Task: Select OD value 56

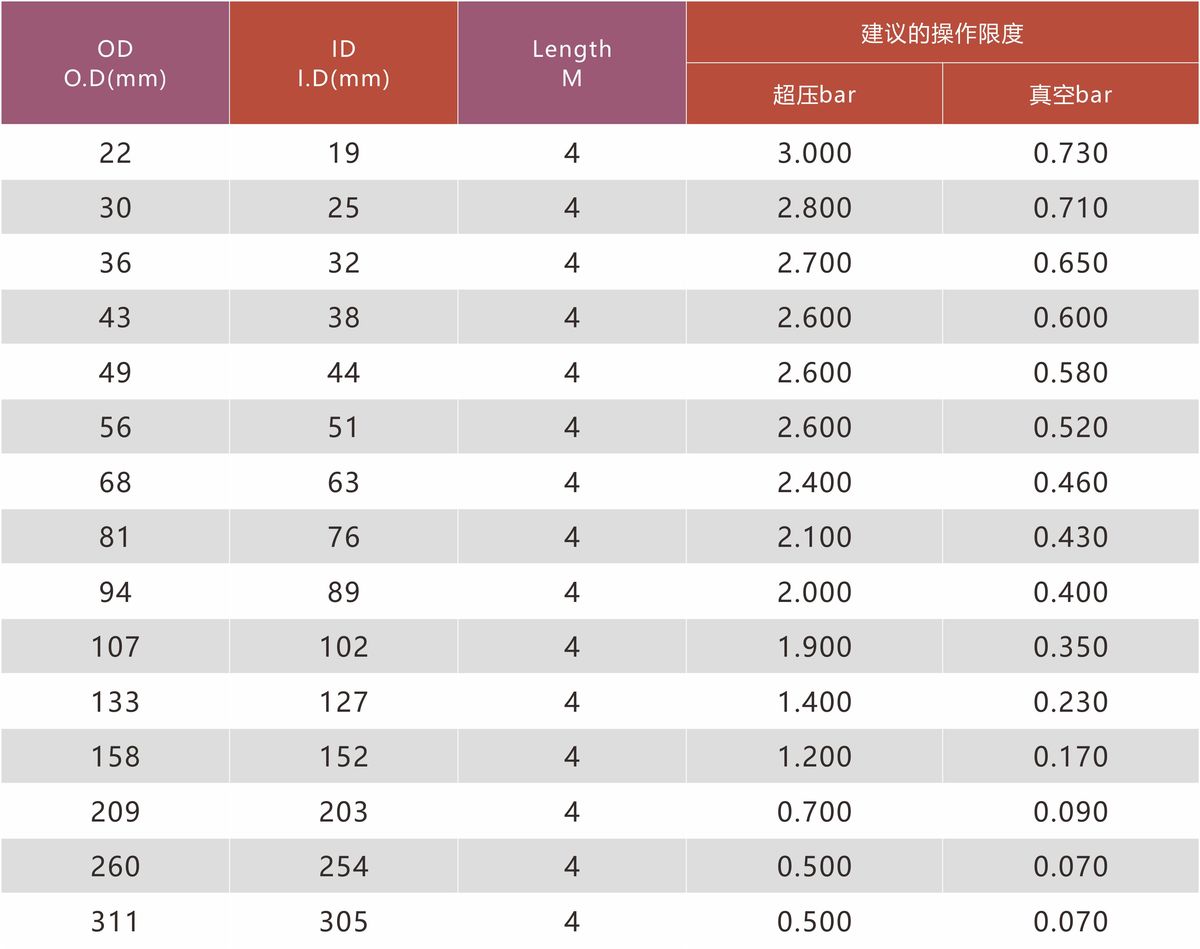Action: click(115, 428)
